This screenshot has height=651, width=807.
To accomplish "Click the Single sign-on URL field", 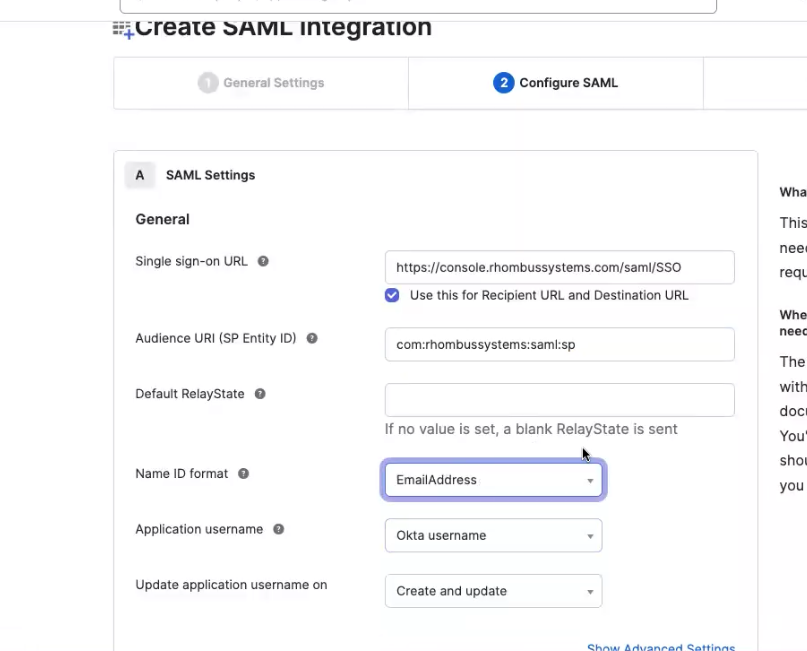I will pyautogui.click(x=559, y=267).
